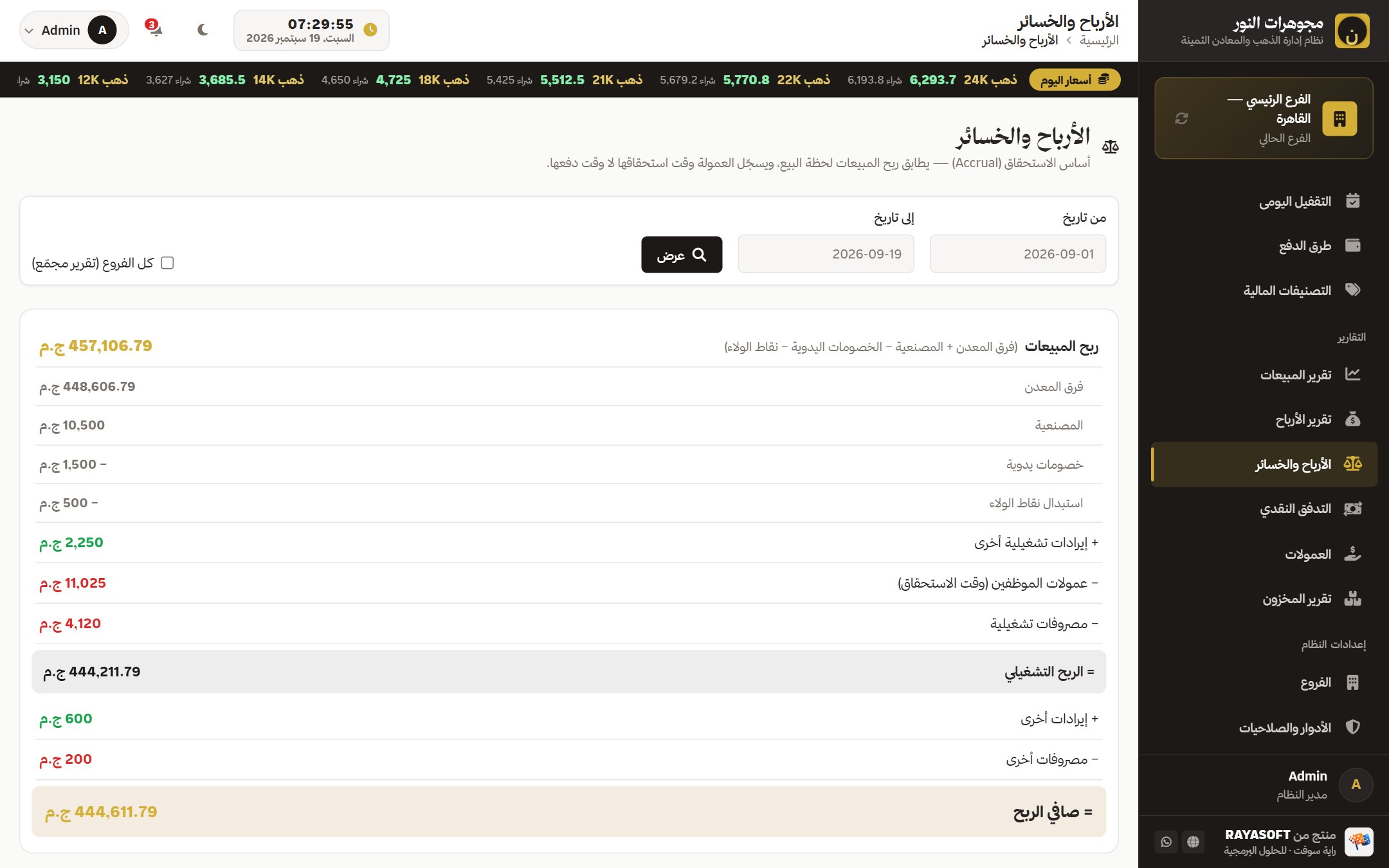Open طرق الدفع sidebar item
The image size is (1389, 868).
[1264, 246]
